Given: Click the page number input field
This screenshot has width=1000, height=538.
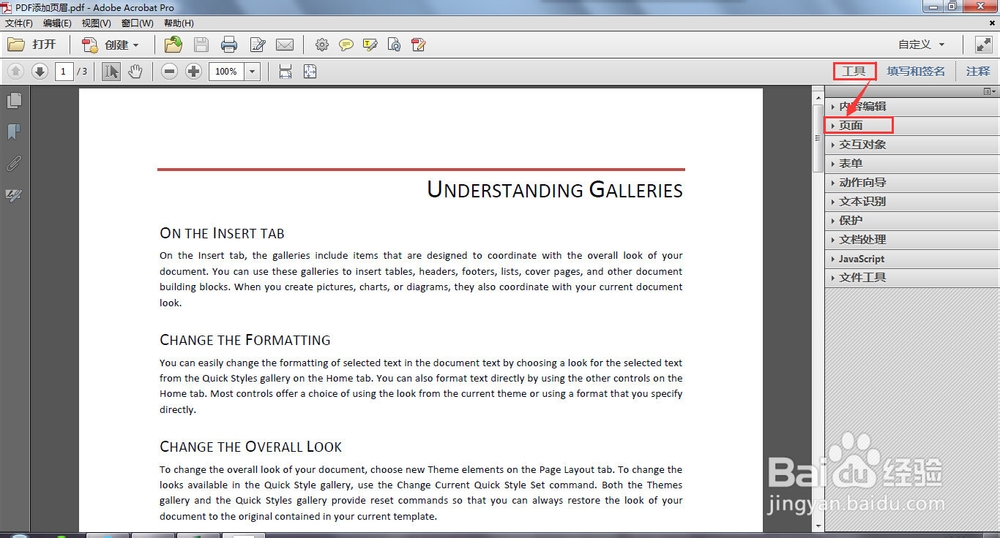Looking at the screenshot, I should click(63, 71).
